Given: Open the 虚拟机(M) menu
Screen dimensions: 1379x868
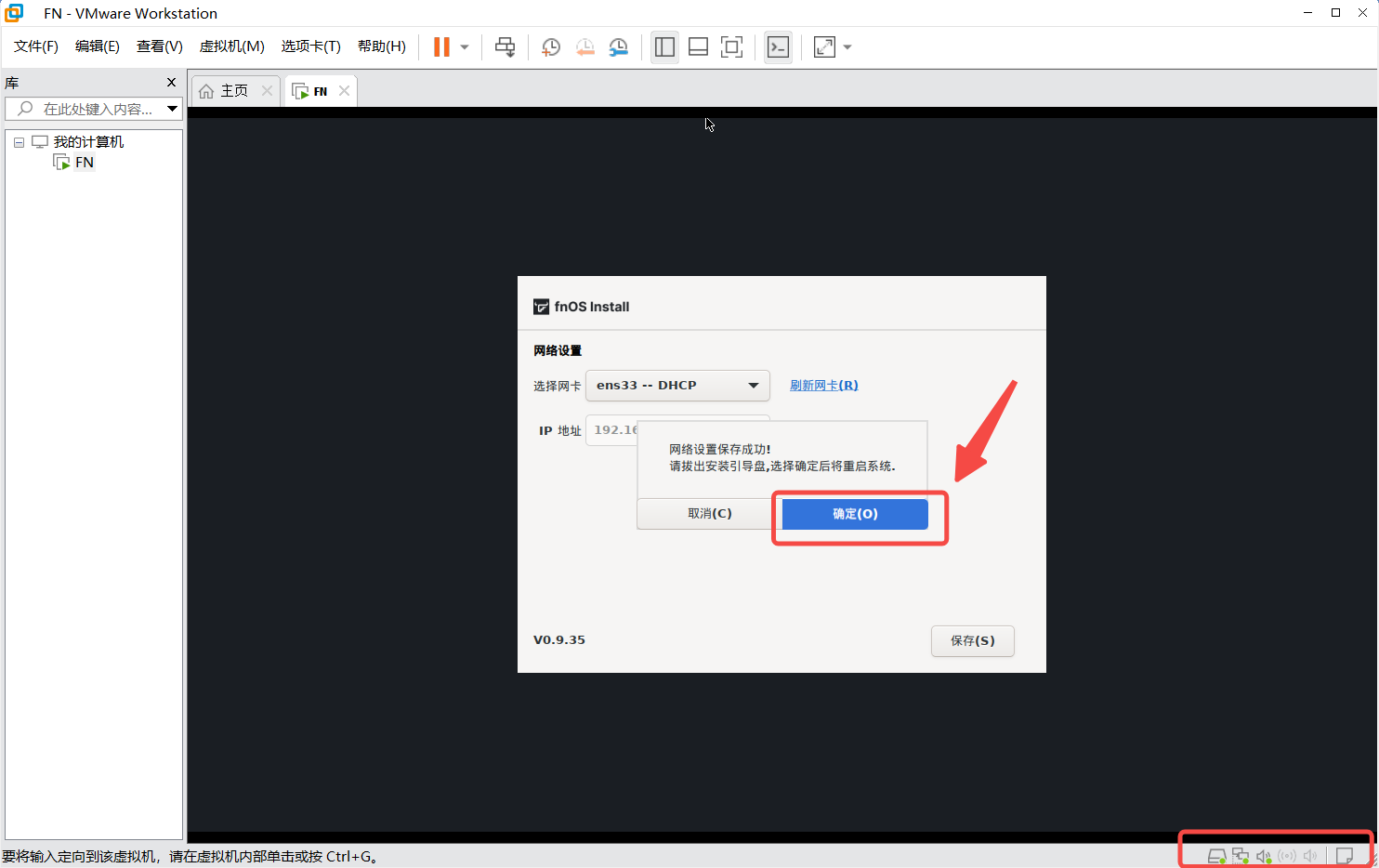Looking at the screenshot, I should [231, 46].
